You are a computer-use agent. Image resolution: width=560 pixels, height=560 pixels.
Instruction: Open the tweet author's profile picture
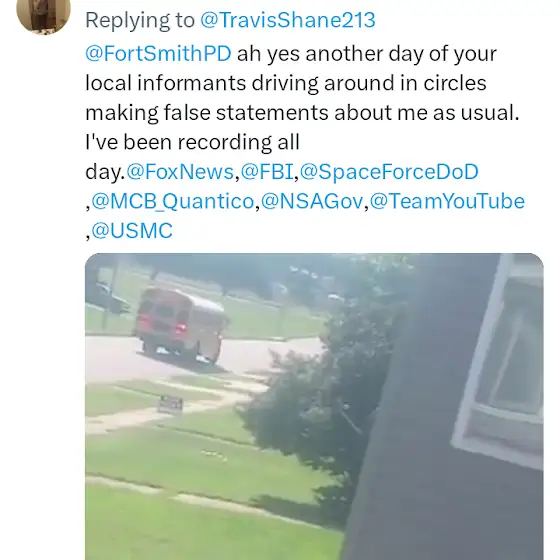click(x=44, y=14)
